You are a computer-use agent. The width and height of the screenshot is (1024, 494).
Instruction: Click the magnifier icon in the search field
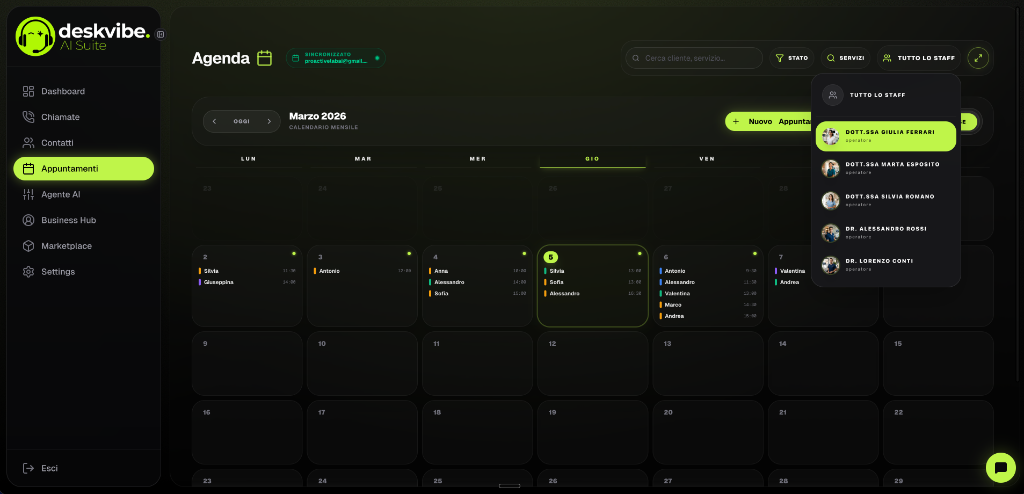pyautogui.click(x=636, y=58)
